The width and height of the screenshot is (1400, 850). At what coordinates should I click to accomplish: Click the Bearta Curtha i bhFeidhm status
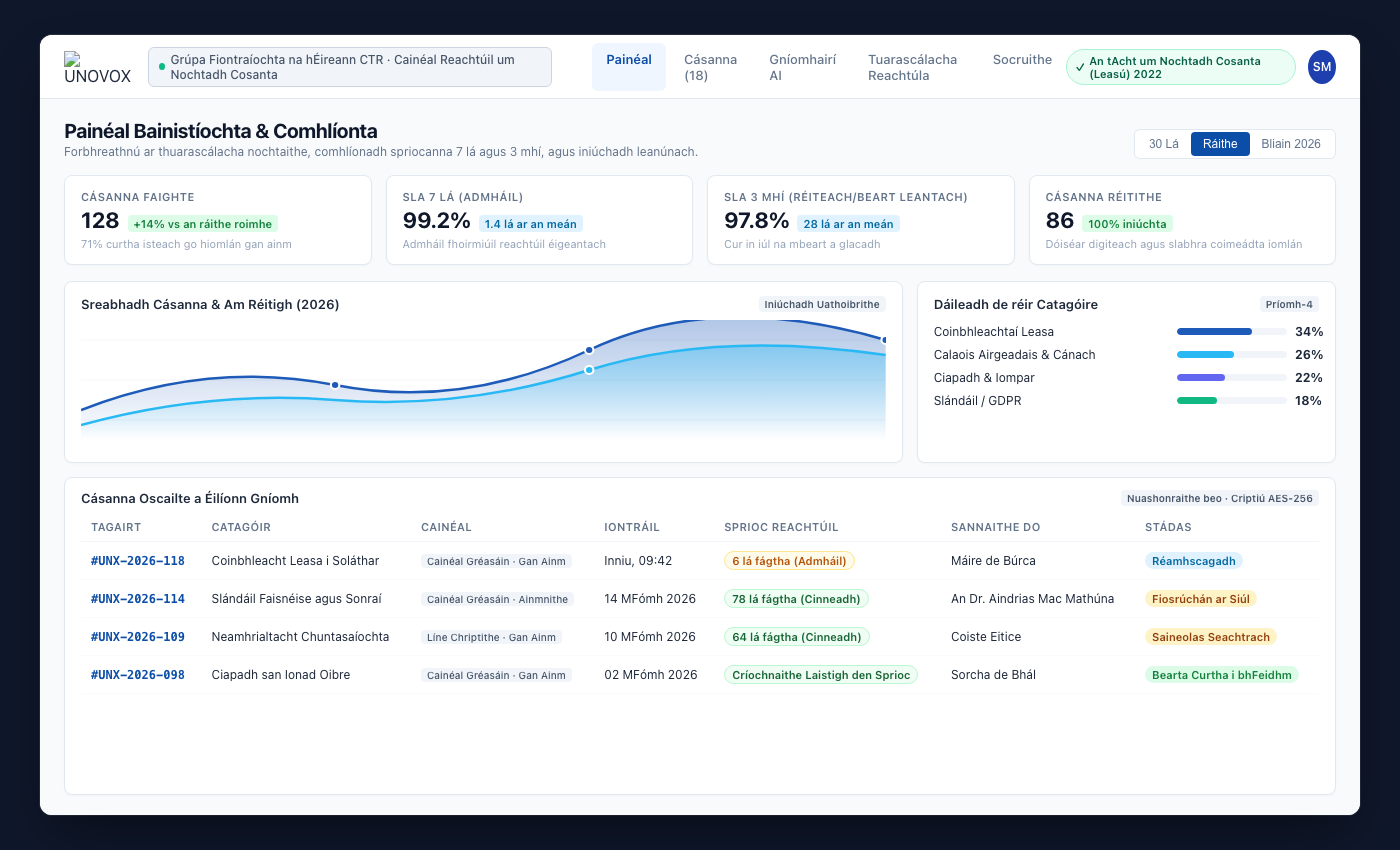[1222, 675]
